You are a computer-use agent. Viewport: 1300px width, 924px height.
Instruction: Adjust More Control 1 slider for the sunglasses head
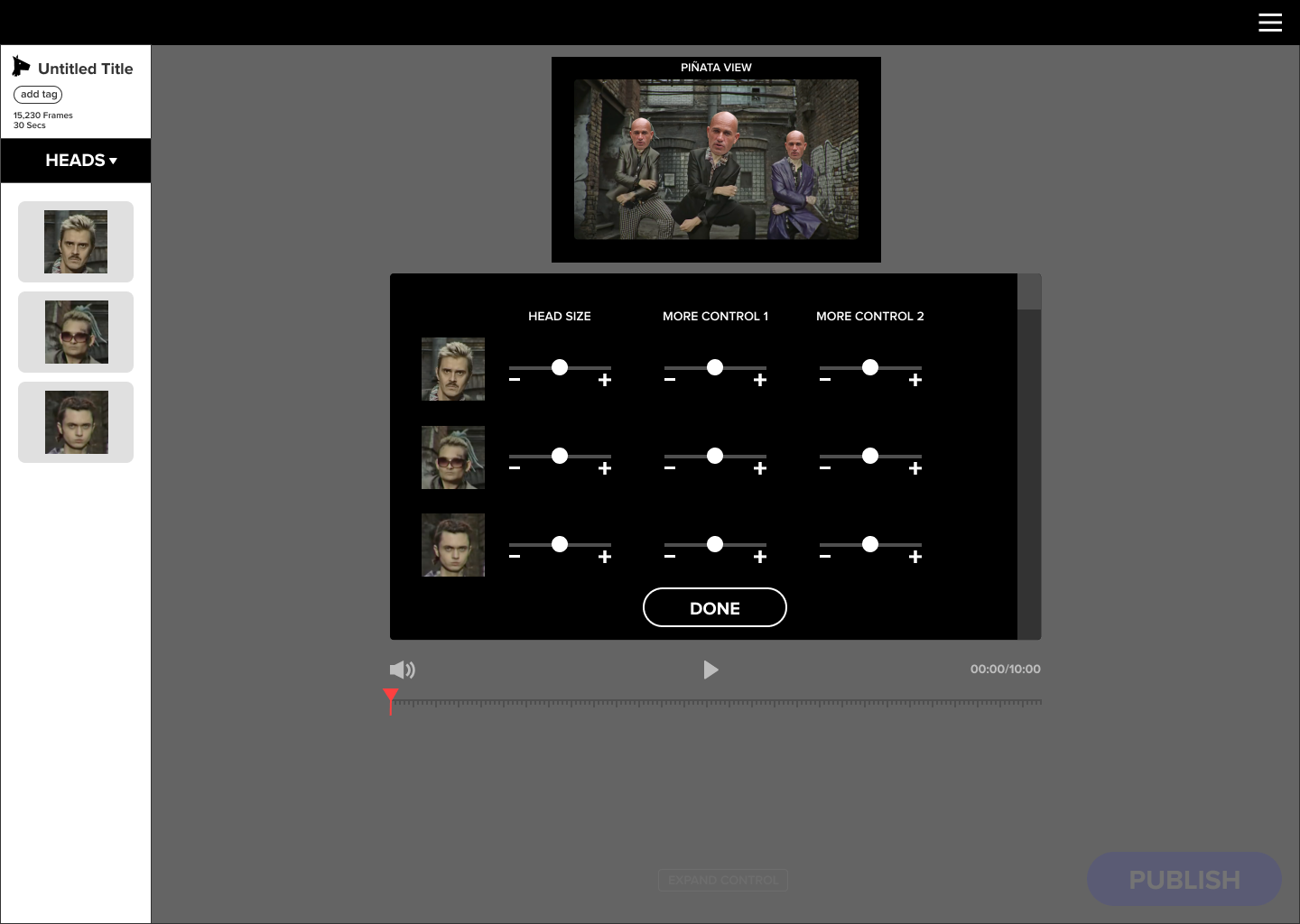(715, 456)
